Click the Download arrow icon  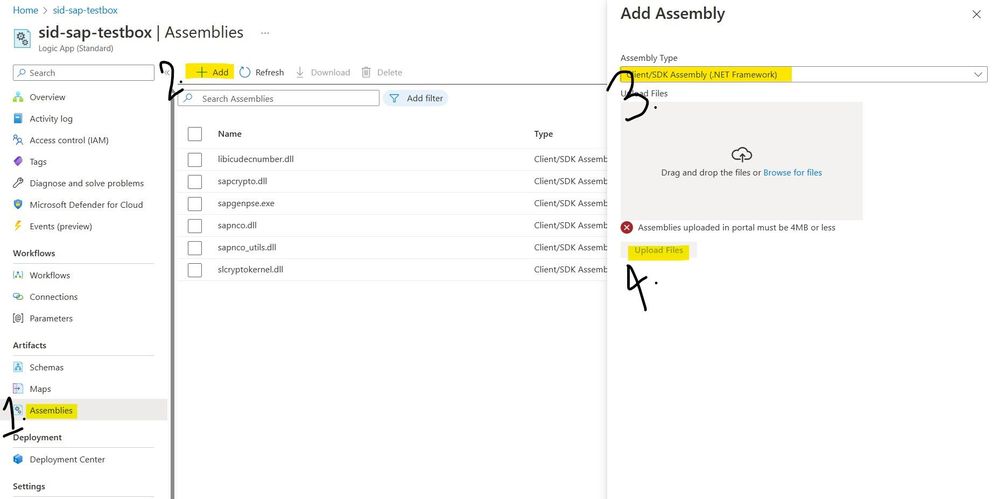(300, 72)
